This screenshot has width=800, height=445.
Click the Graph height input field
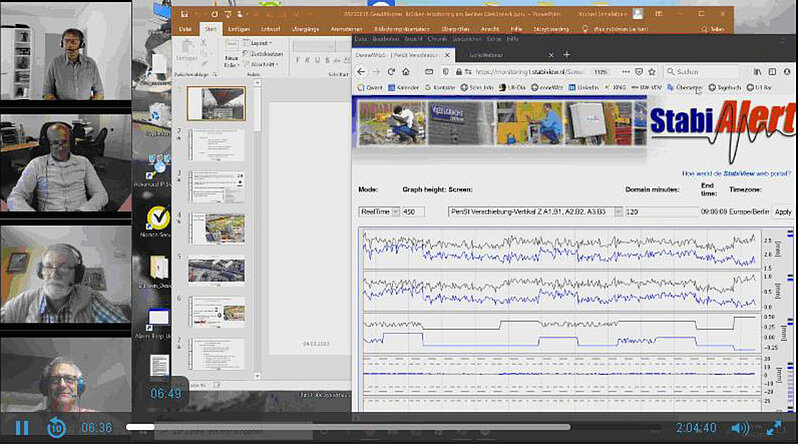coord(414,212)
